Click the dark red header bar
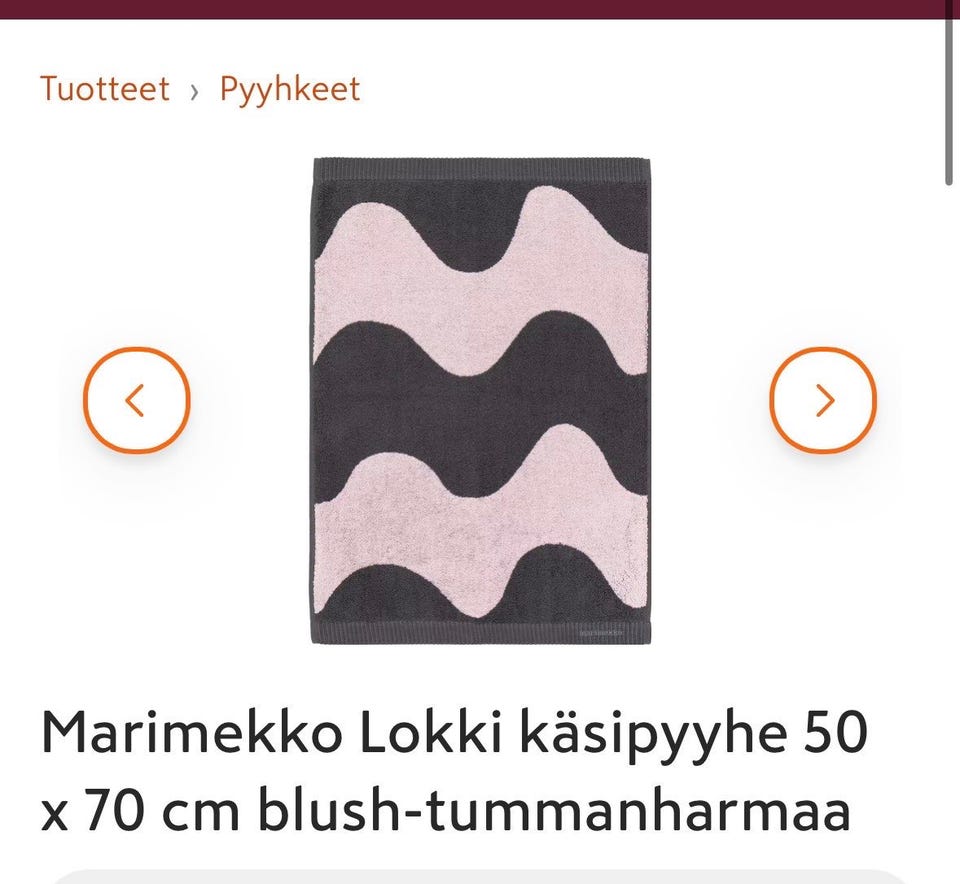Image resolution: width=960 pixels, height=884 pixels. click(x=480, y=9)
